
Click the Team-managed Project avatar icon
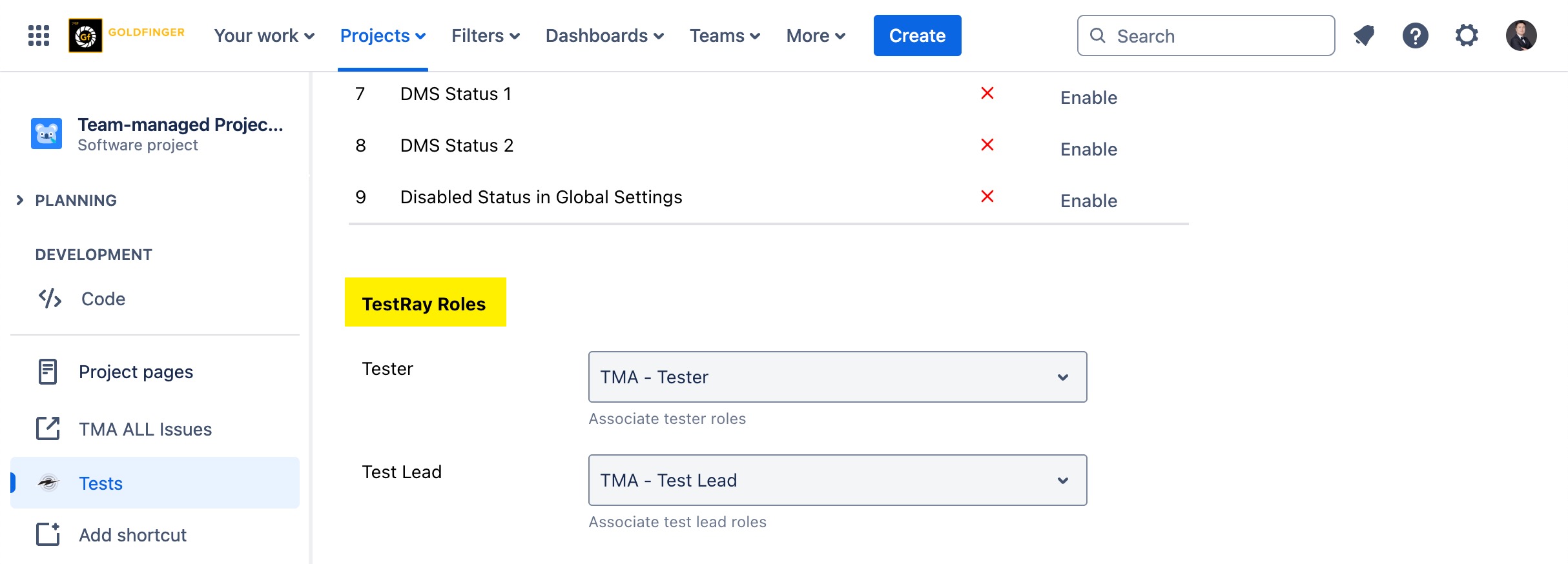(46, 134)
